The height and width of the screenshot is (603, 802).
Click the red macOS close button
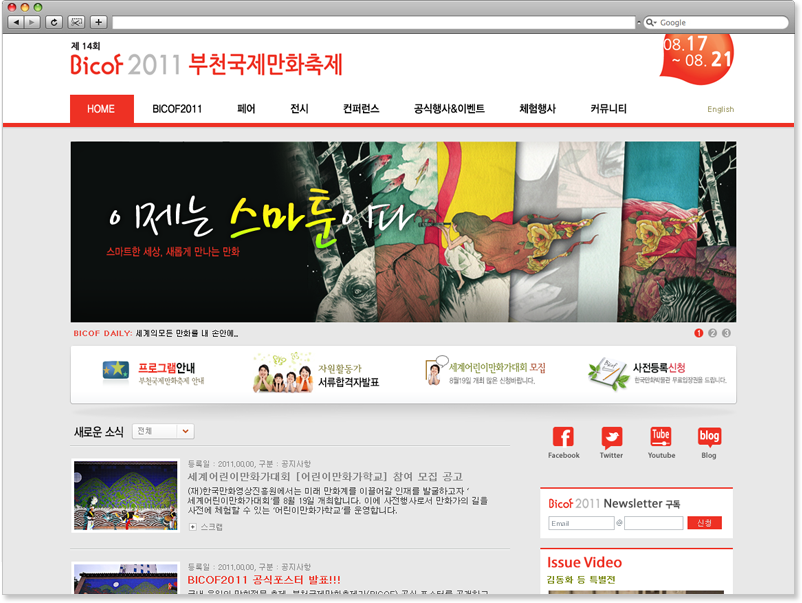click(12, 7)
